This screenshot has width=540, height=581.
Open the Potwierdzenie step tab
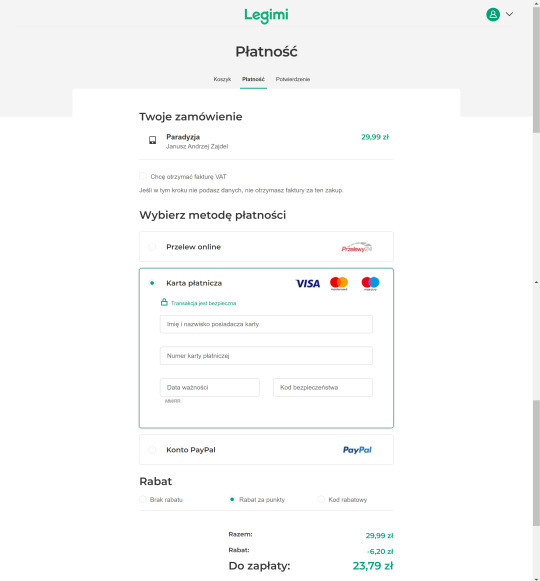tap(293, 79)
